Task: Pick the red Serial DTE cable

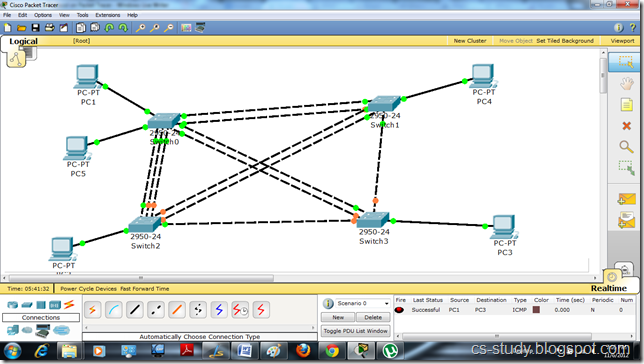Action: pyautogui.click(x=261, y=310)
